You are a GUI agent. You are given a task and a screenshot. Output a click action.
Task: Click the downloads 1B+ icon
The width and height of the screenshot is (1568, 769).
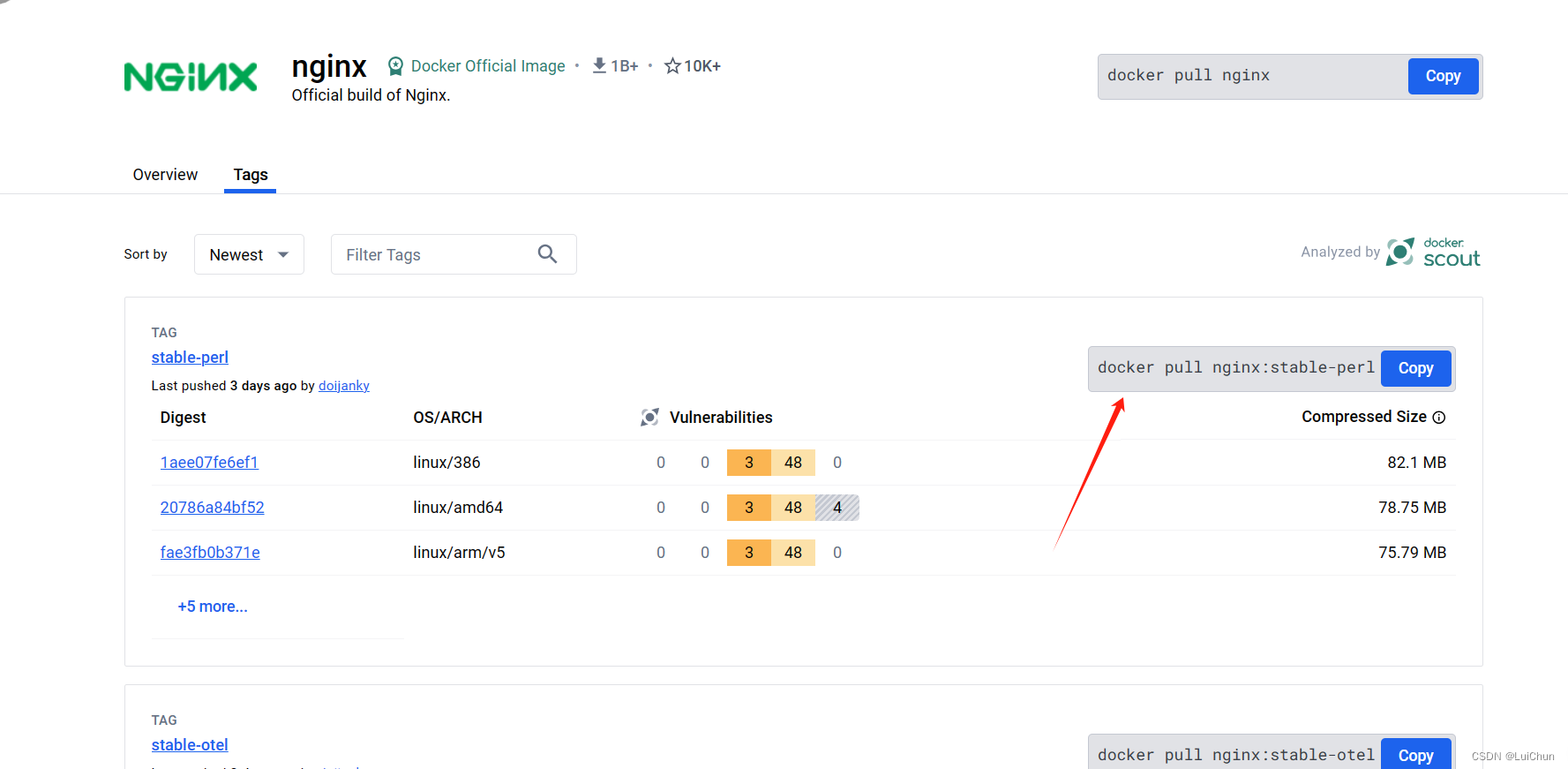click(x=599, y=65)
